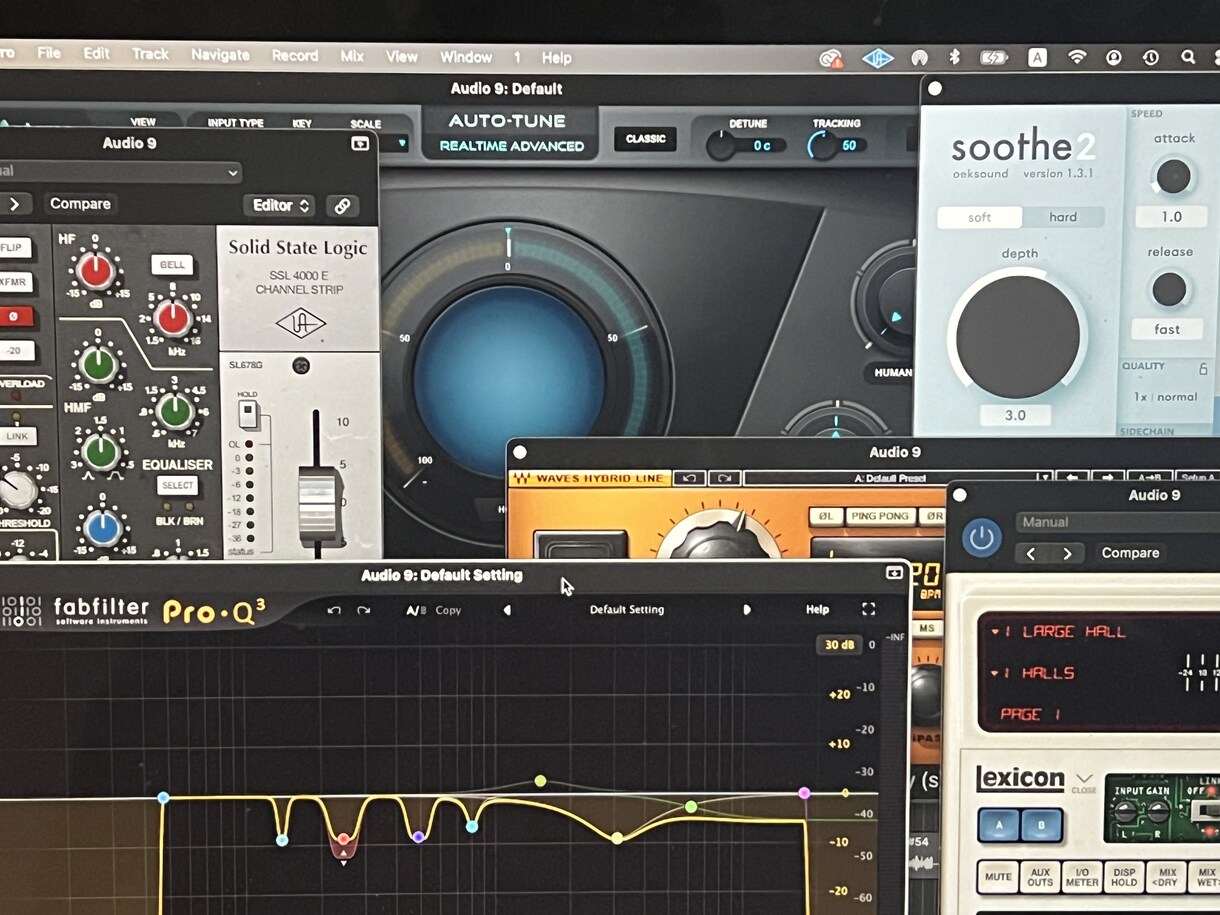Toggle Pro-Q 3 full screen mode
The width and height of the screenshot is (1220, 915).
(x=868, y=609)
